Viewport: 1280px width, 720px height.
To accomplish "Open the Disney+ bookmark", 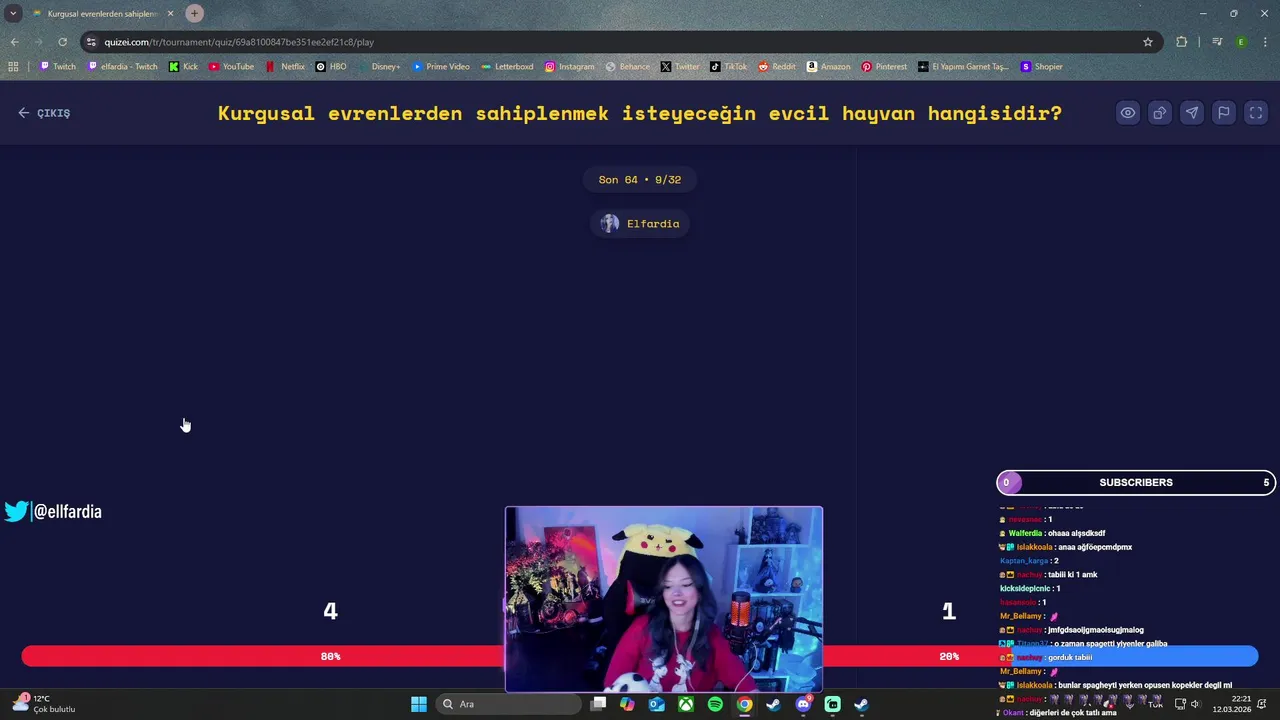I will click(379, 67).
